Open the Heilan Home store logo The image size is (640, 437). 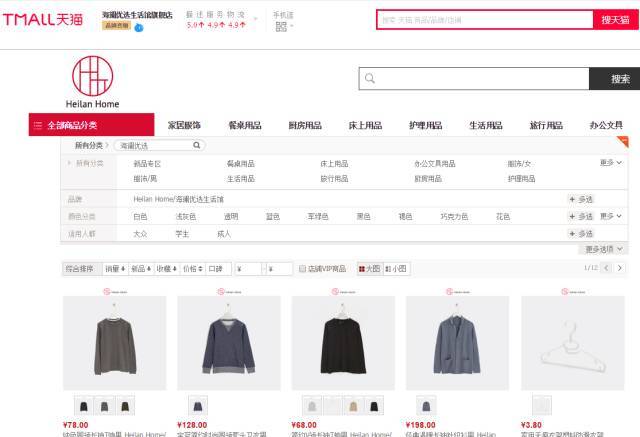click(93, 84)
